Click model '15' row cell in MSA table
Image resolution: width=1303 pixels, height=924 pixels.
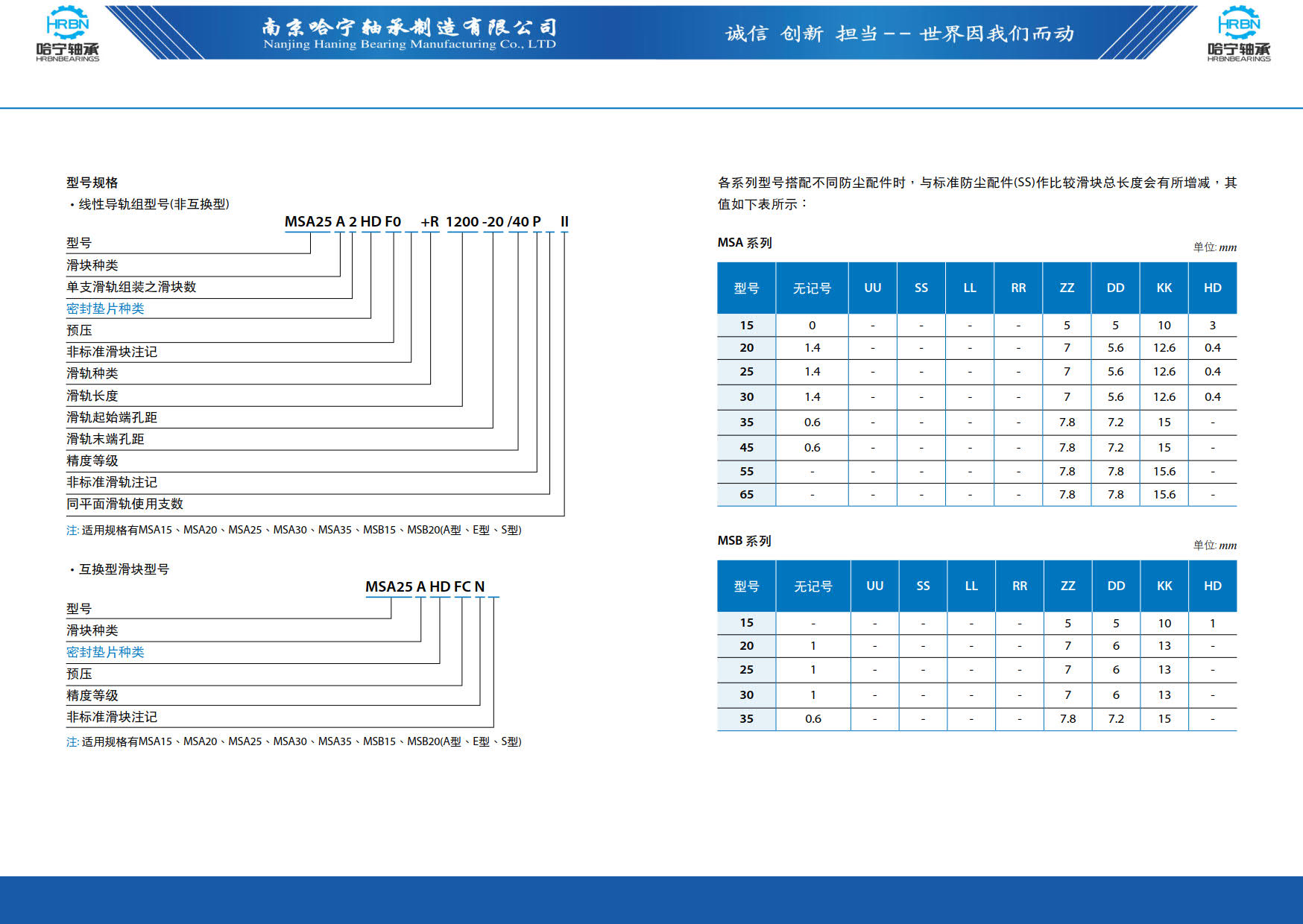click(x=746, y=325)
